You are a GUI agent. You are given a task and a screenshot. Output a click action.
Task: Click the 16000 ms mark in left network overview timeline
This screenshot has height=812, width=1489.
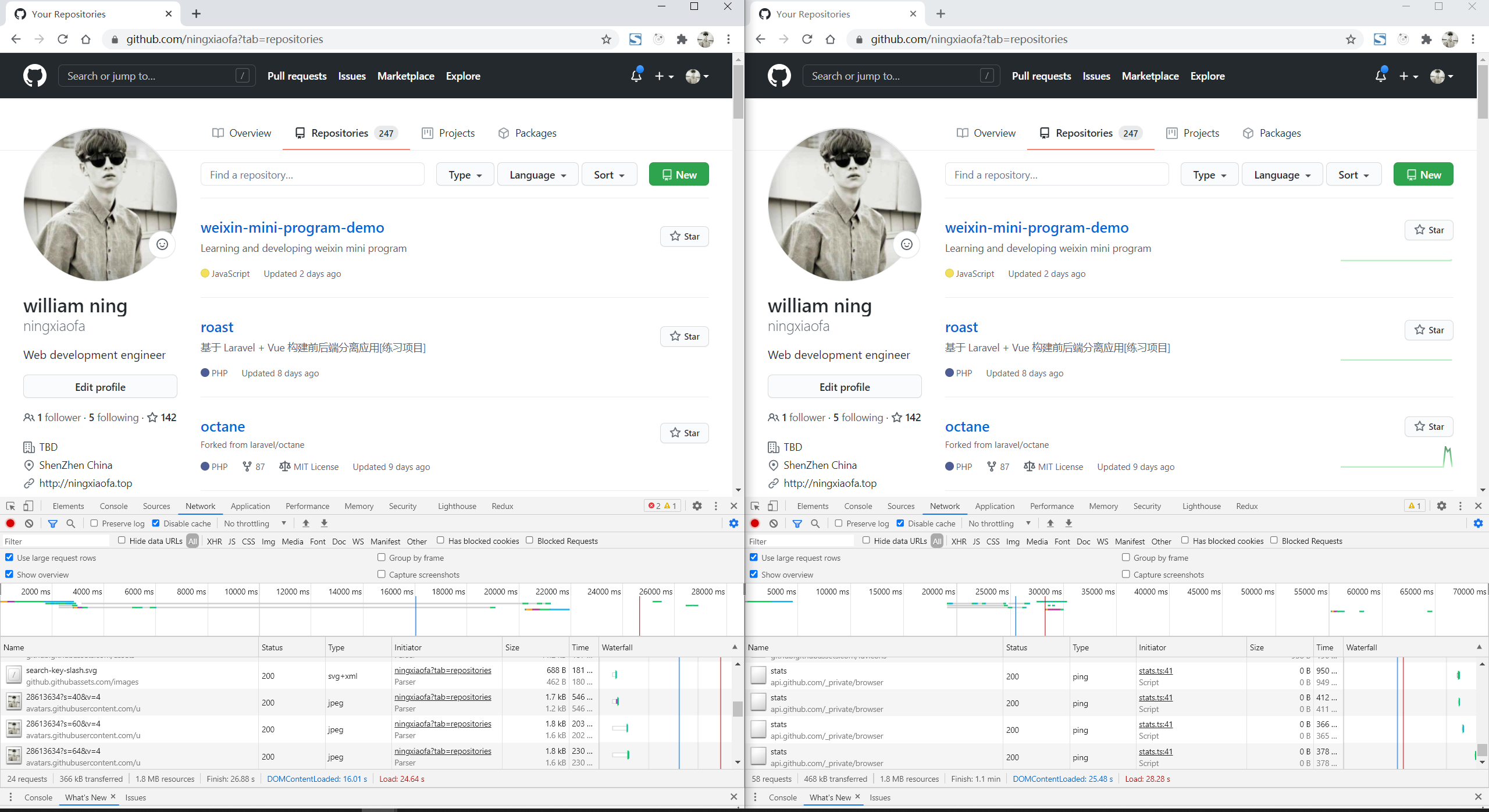(x=397, y=592)
